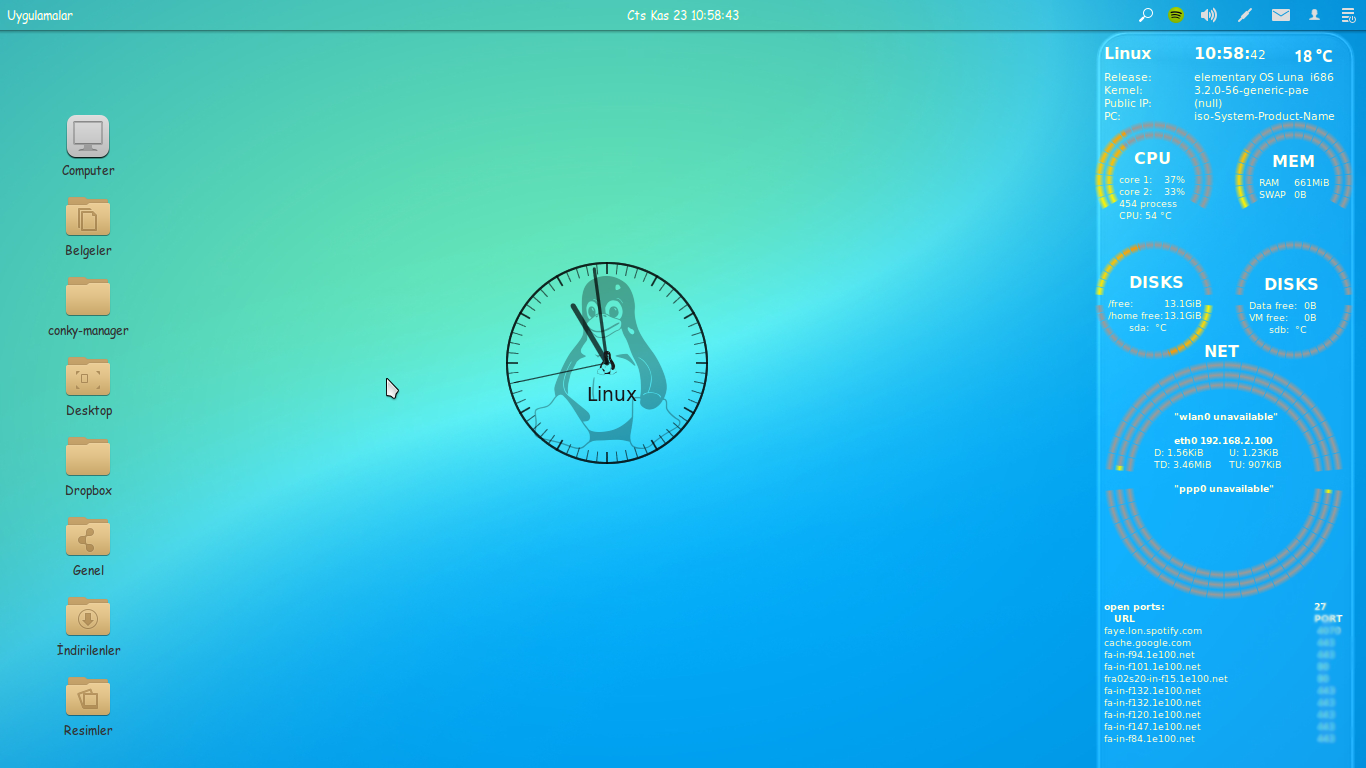1366x768 pixels.
Task: Click the '3.2.0-56-generic-pae' kernel value
Action: coord(1251,90)
